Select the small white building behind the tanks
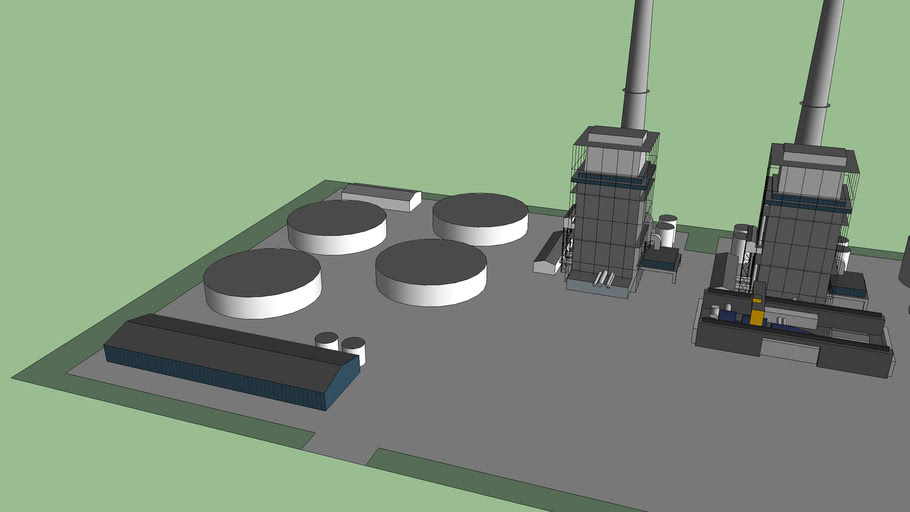Screen dimensions: 910x512 pos(380,196)
